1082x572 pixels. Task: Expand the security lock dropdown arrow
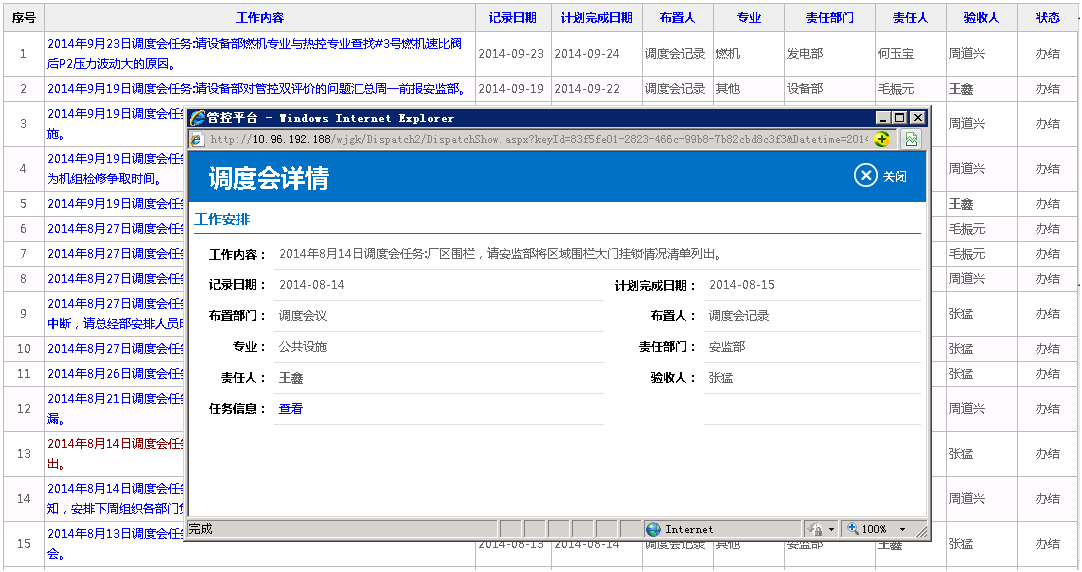click(x=832, y=529)
